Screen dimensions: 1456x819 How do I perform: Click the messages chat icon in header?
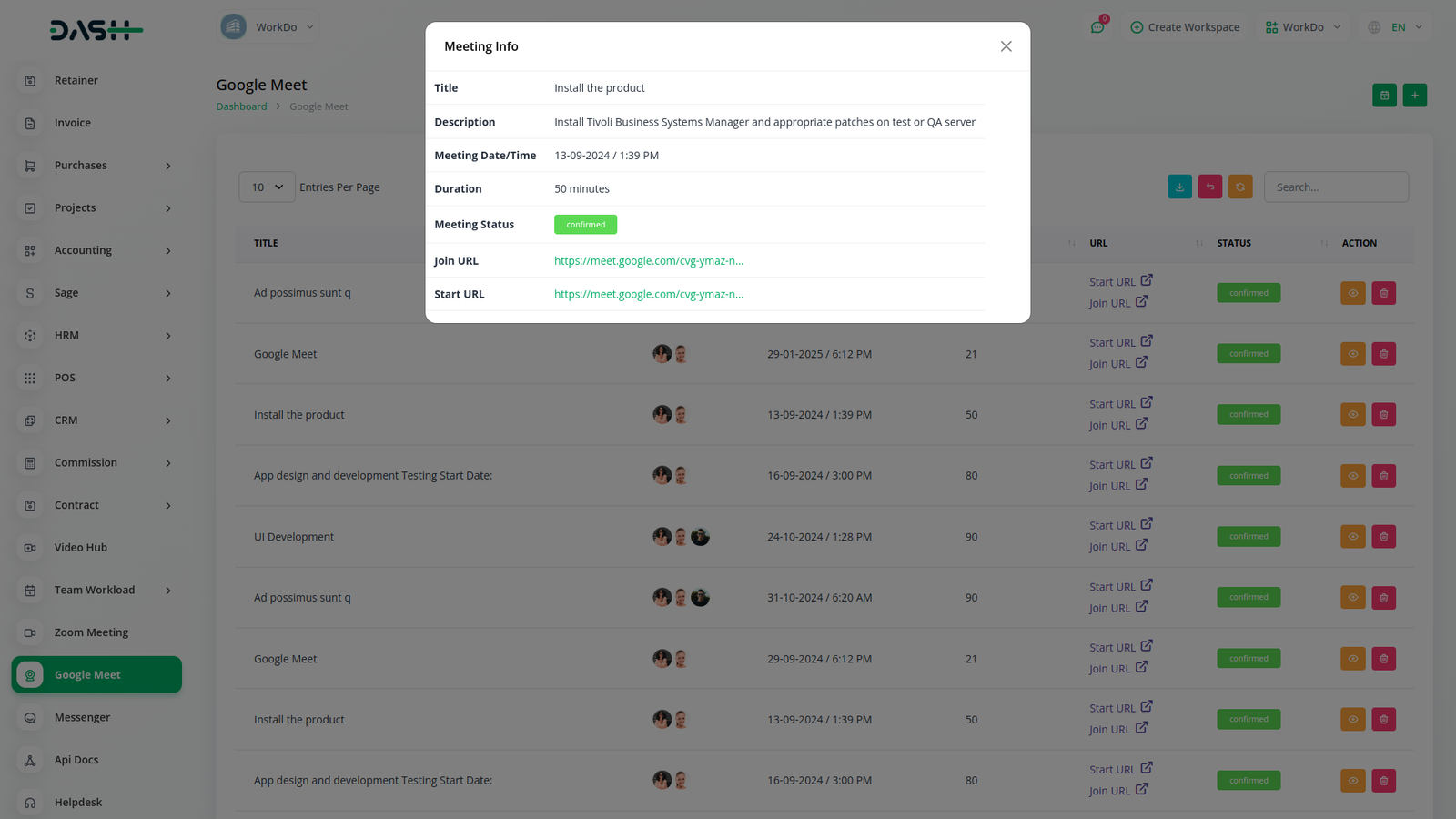1097,27
